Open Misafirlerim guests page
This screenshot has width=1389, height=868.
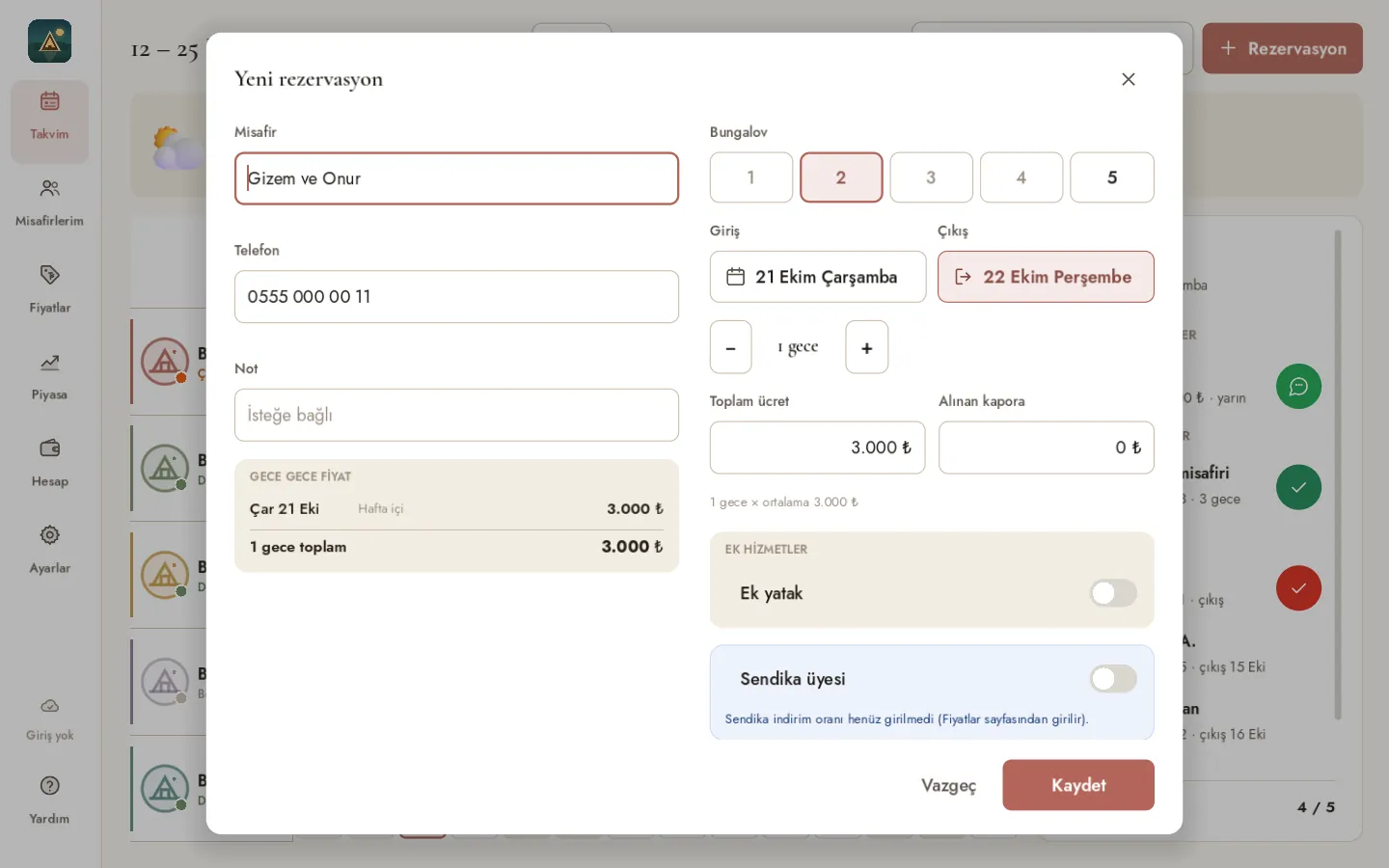click(x=49, y=203)
